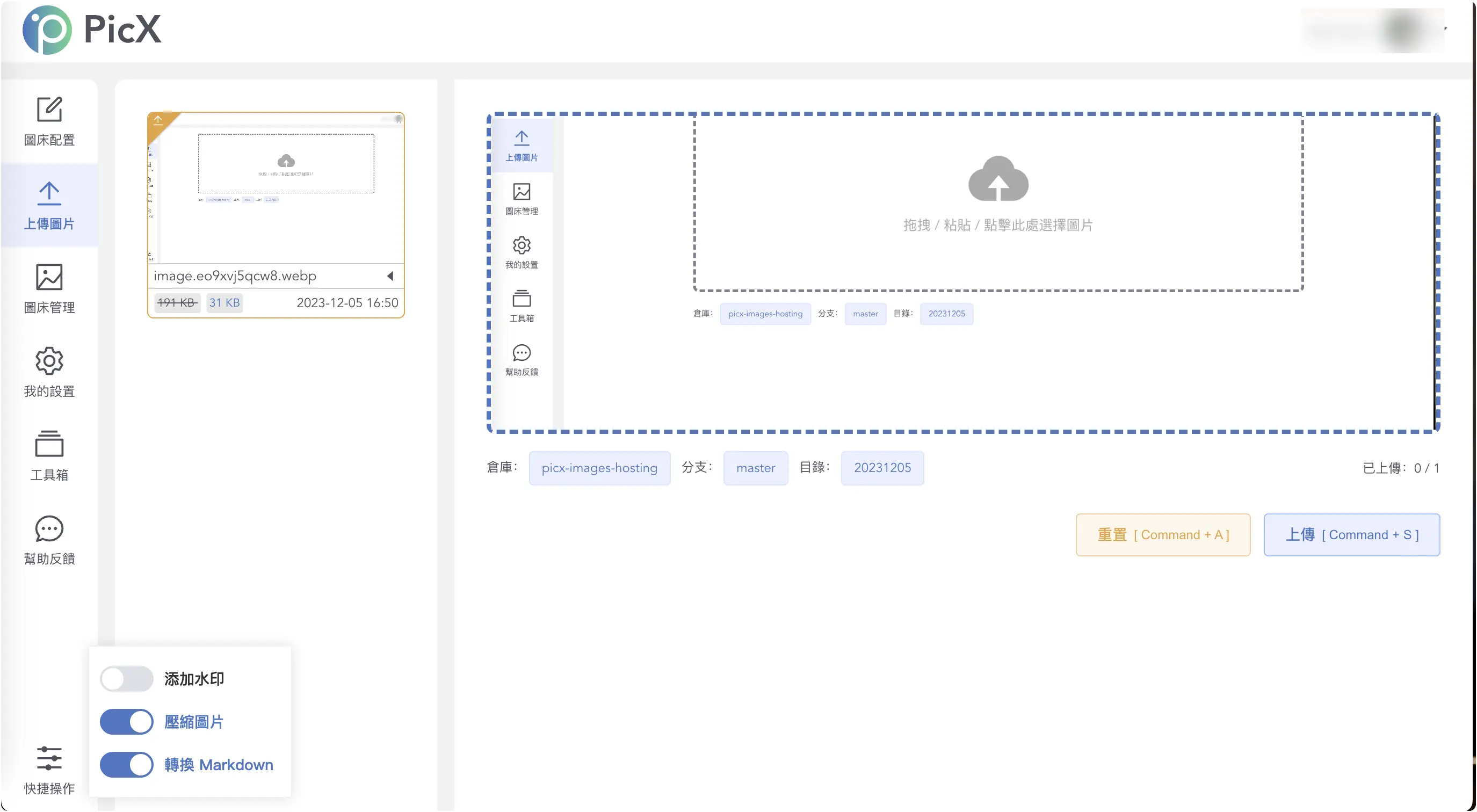Open the 圖床配置 sidebar item
The image size is (1477, 812).
tap(49, 121)
